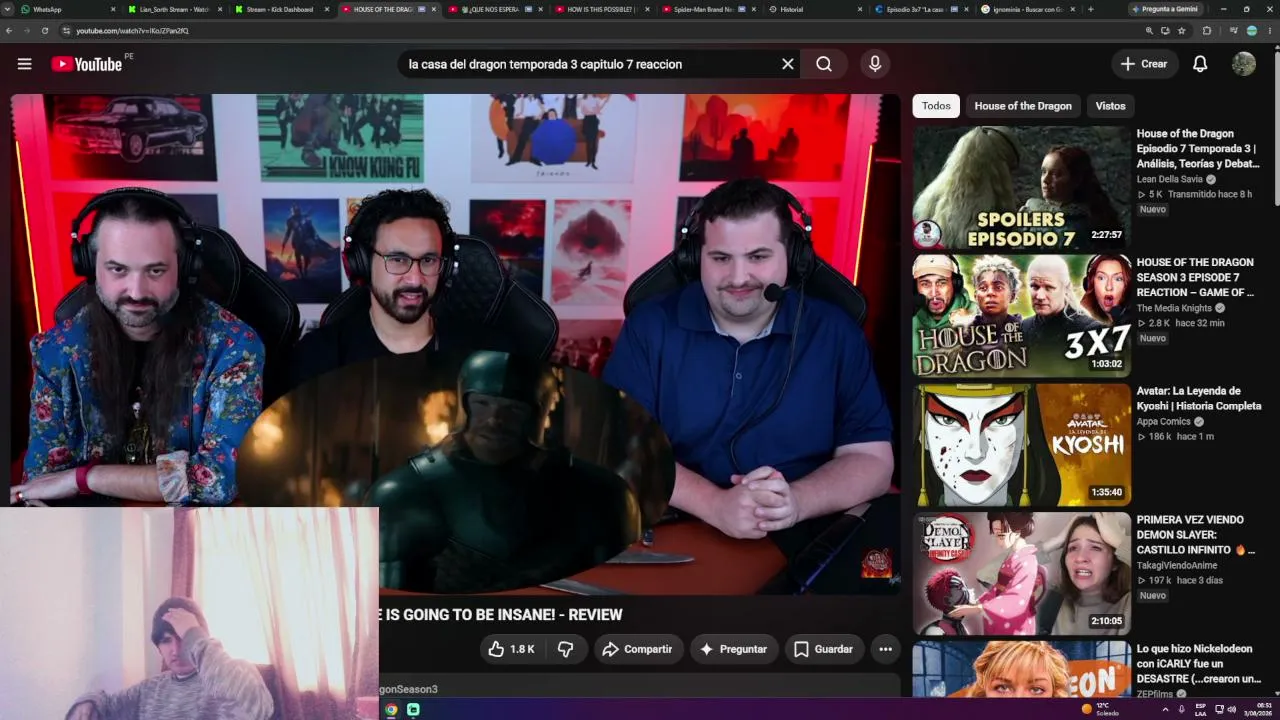Switch to the Spider-Man Brand New tab
The image size is (1280, 720).
[x=709, y=9]
